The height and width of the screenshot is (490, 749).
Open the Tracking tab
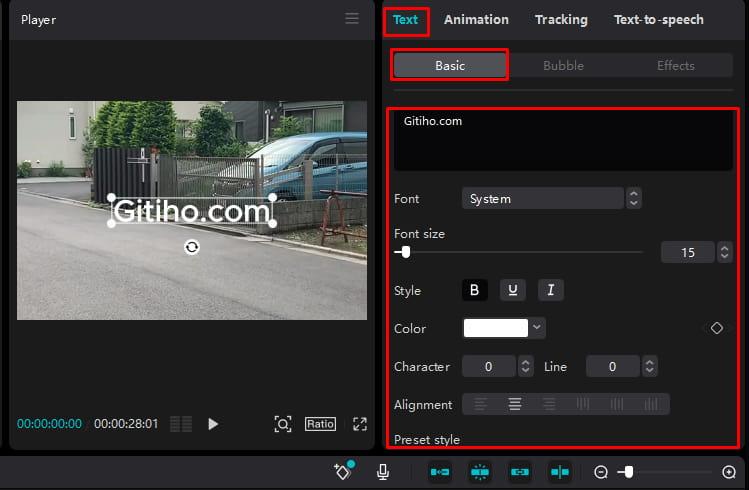coord(561,20)
